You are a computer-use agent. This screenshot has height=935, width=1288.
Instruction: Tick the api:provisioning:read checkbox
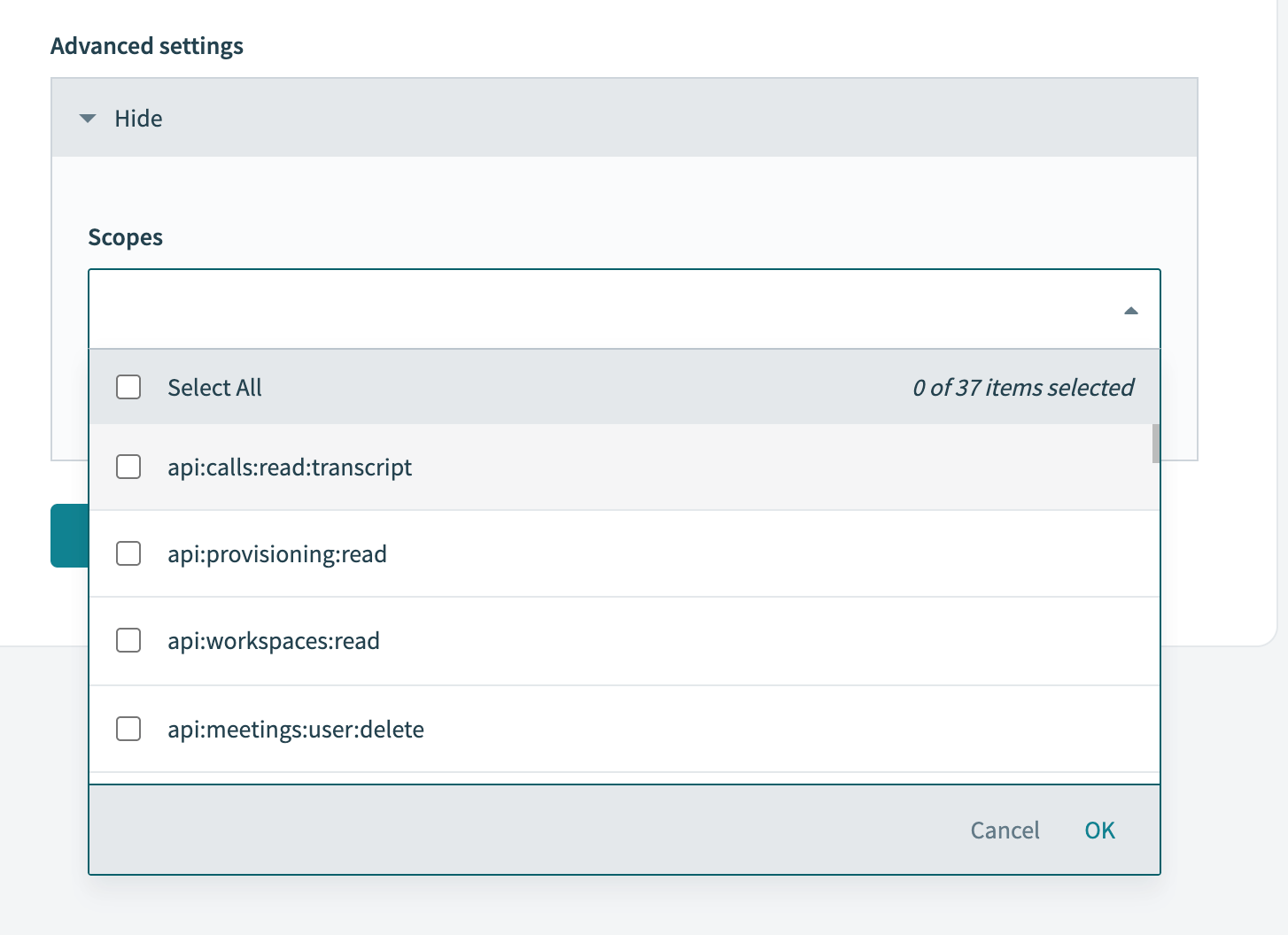(128, 553)
